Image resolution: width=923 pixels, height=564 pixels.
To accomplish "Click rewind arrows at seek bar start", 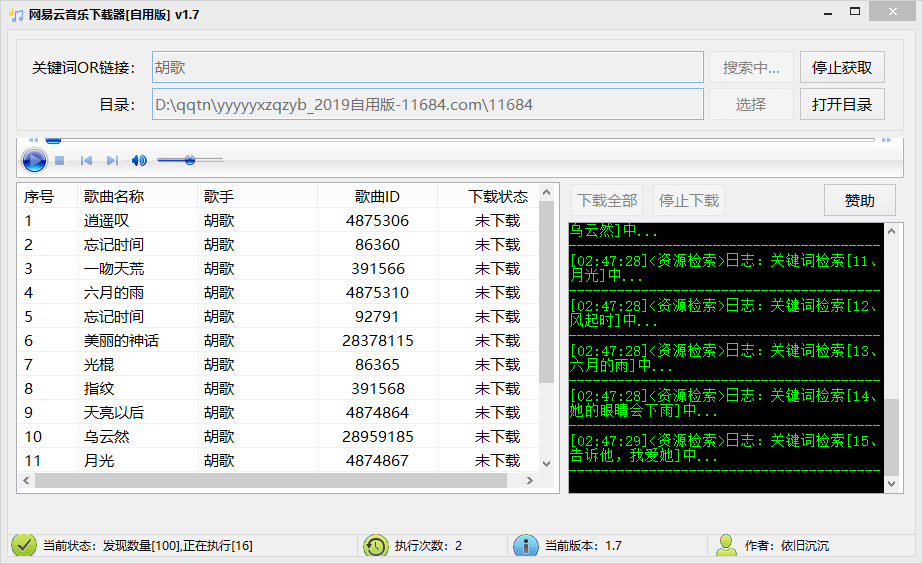I will [x=34, y=140].
